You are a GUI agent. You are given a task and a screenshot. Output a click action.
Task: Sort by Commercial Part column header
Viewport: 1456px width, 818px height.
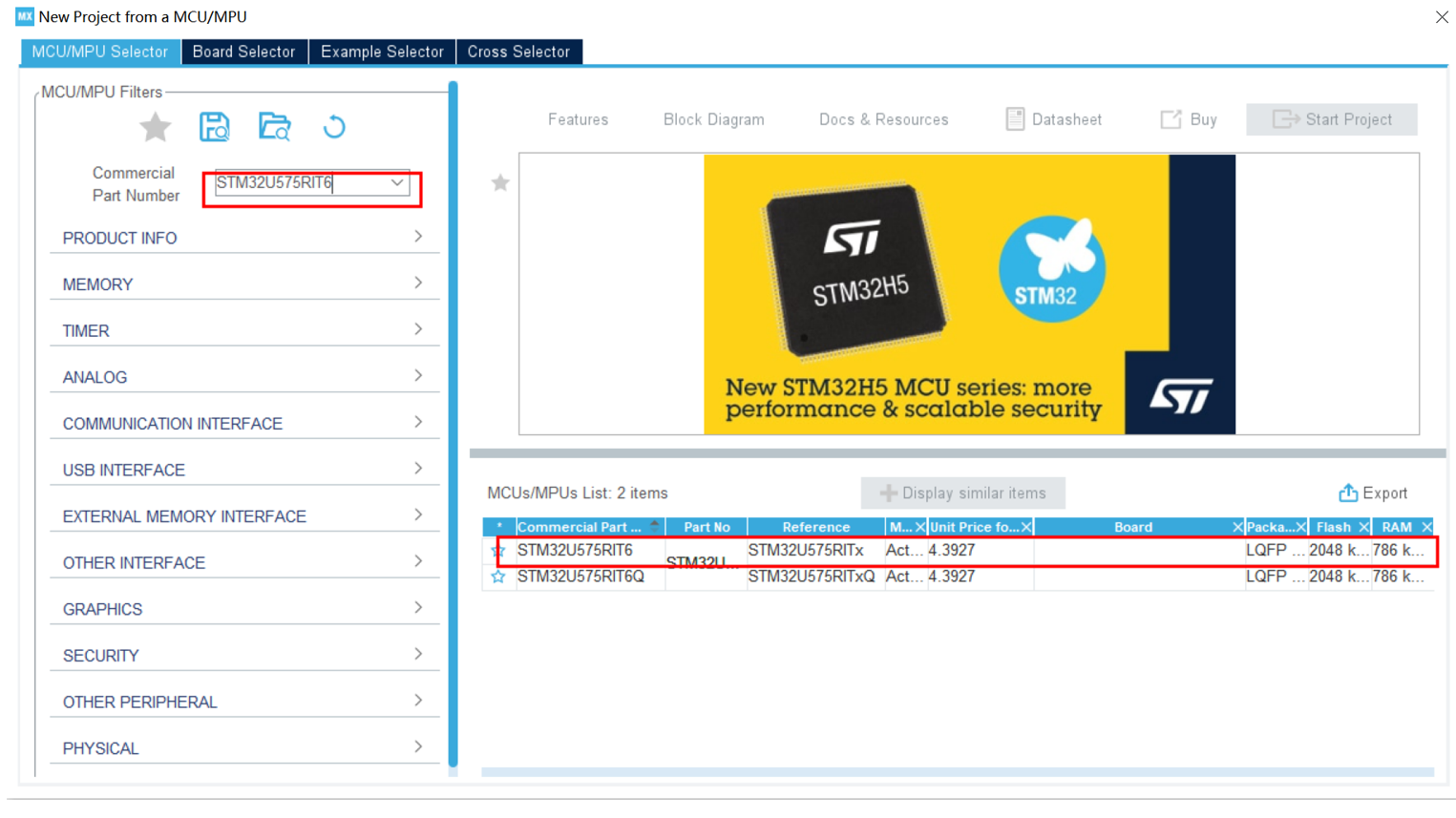(590, 527)
